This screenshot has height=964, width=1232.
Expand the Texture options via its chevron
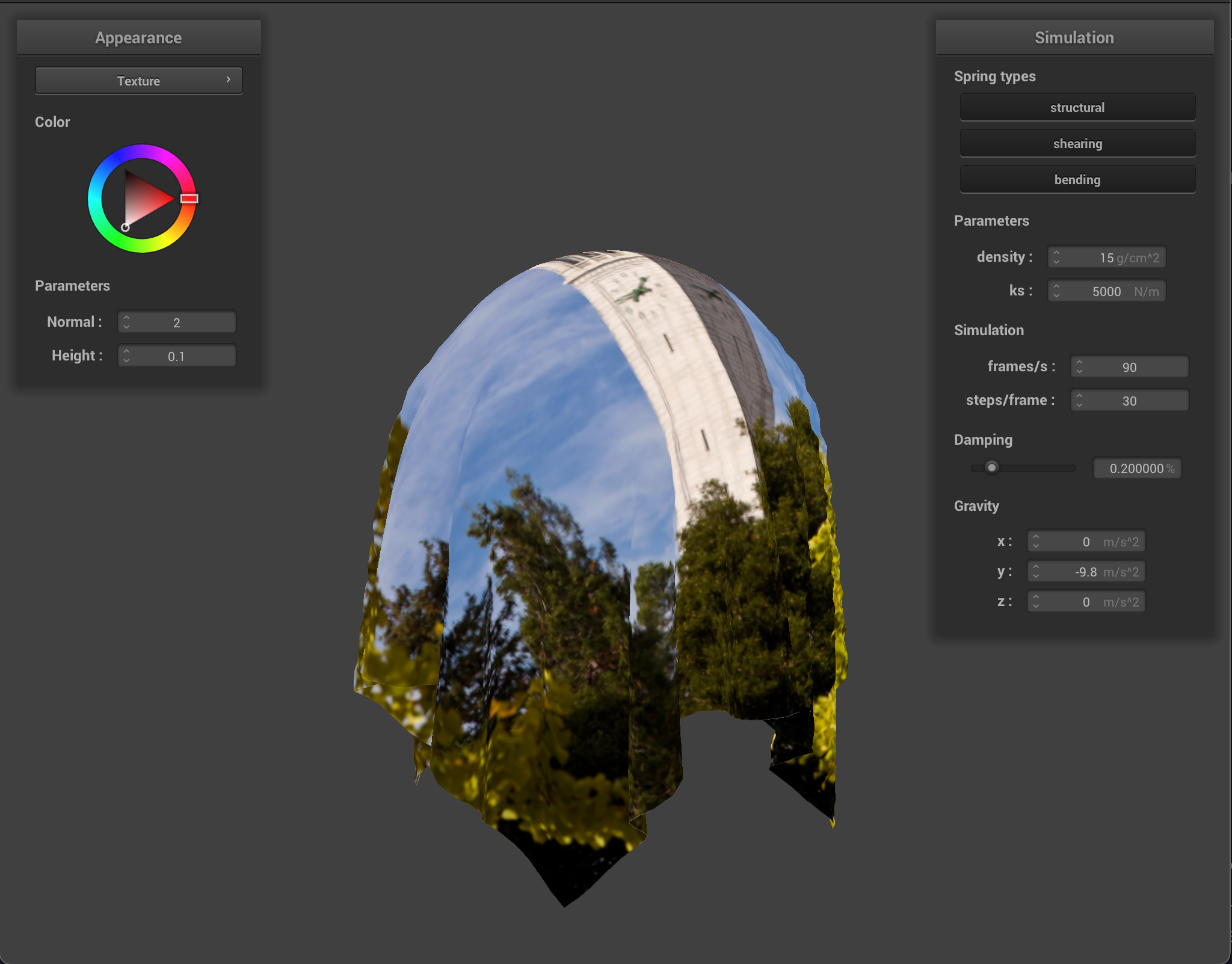point(229,79)
